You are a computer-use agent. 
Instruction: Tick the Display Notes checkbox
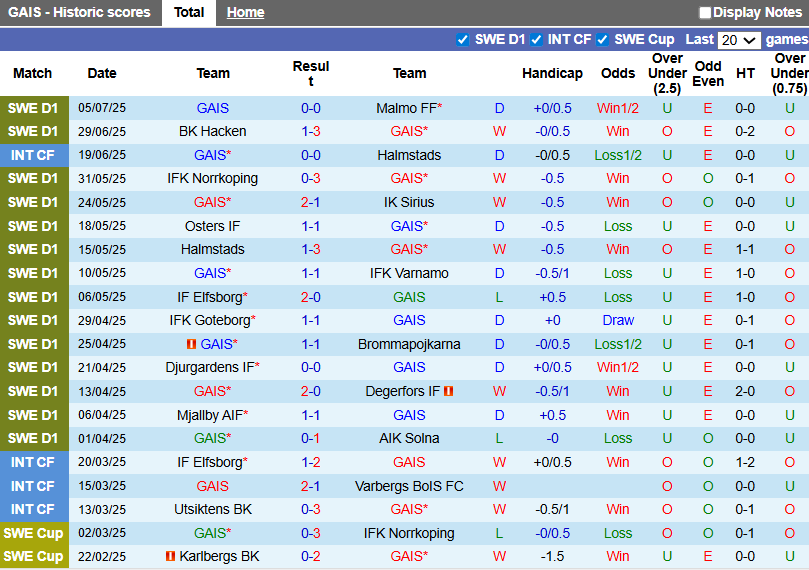coord(705,12)
